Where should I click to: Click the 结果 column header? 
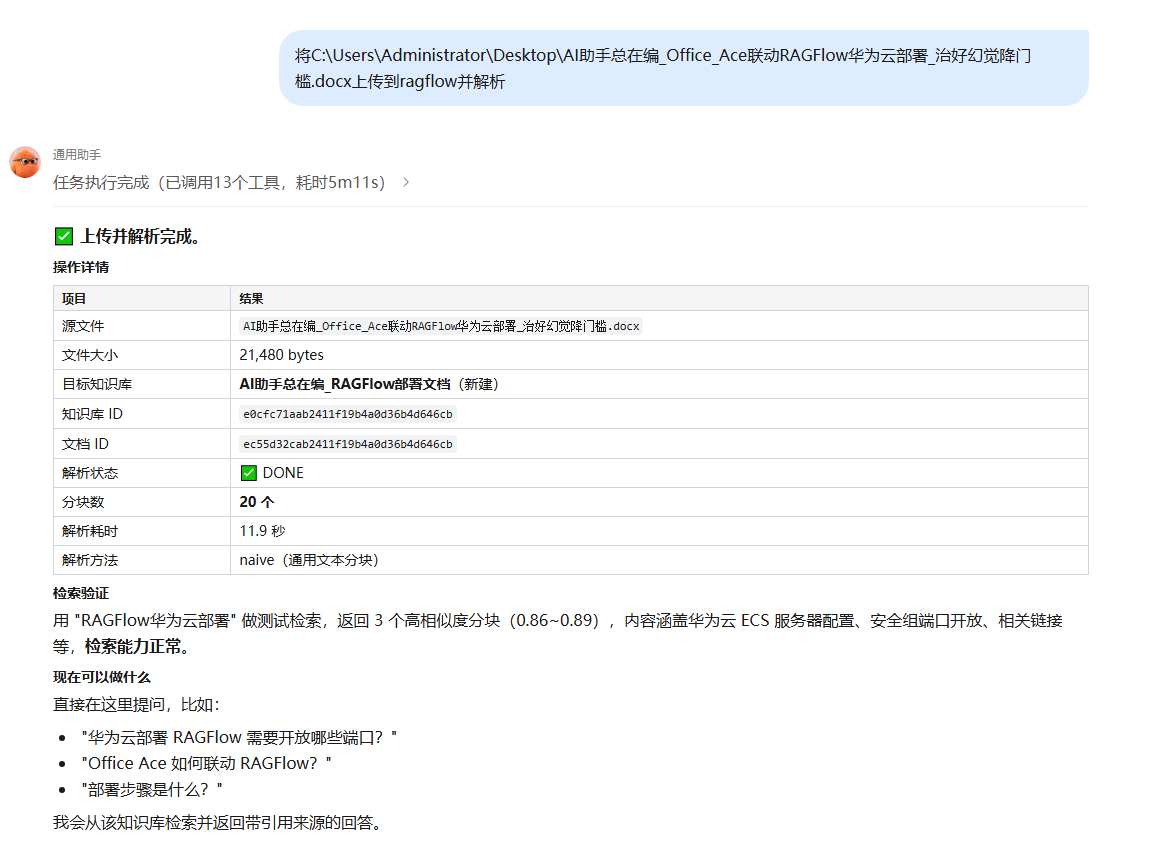pos(252,299)
